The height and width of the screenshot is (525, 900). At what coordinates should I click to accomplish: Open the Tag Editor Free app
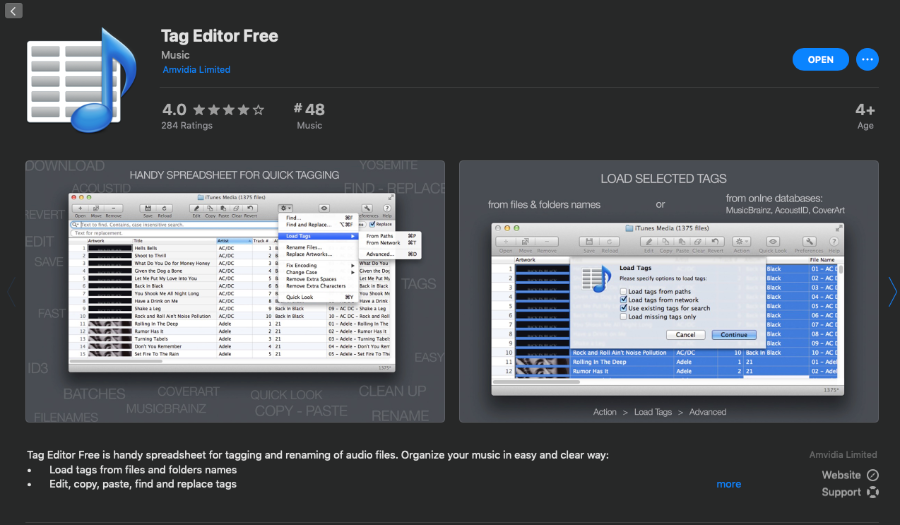click(x=820, y=60)
